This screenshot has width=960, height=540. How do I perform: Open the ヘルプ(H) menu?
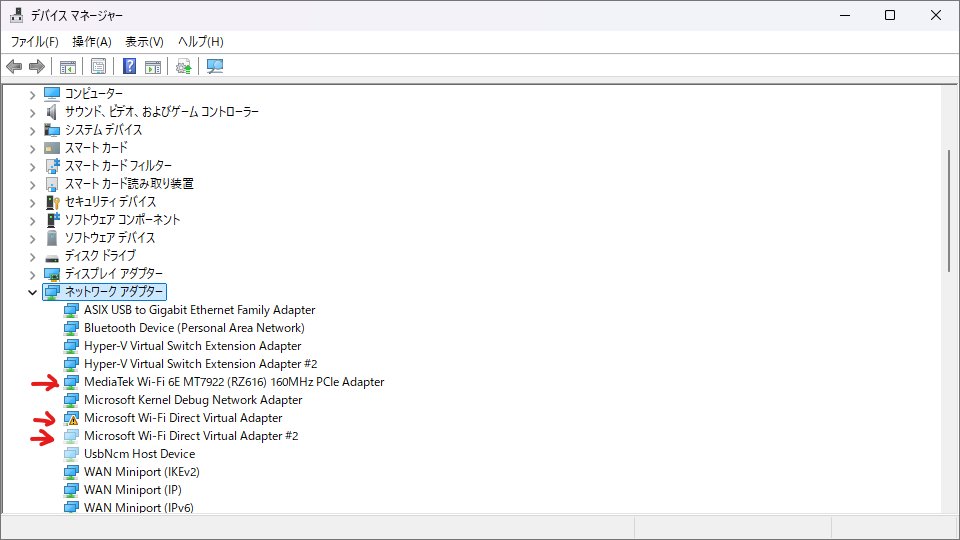(x=201, y=42)
